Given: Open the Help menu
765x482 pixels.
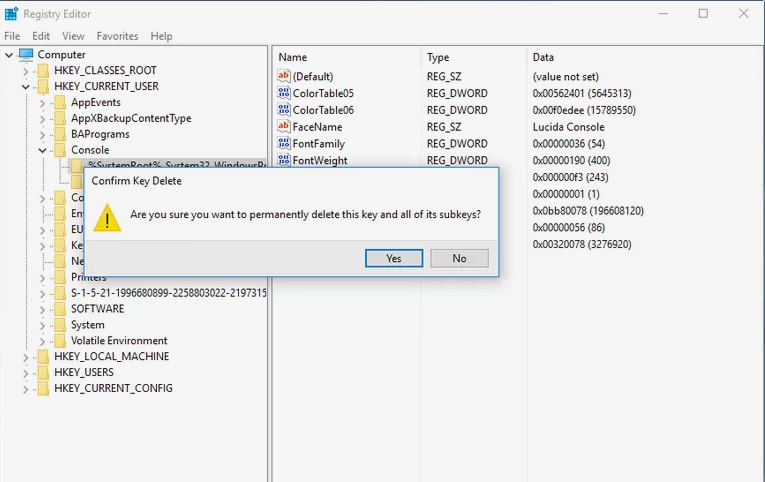Looking at the screenshot, I should coord(161,36).
